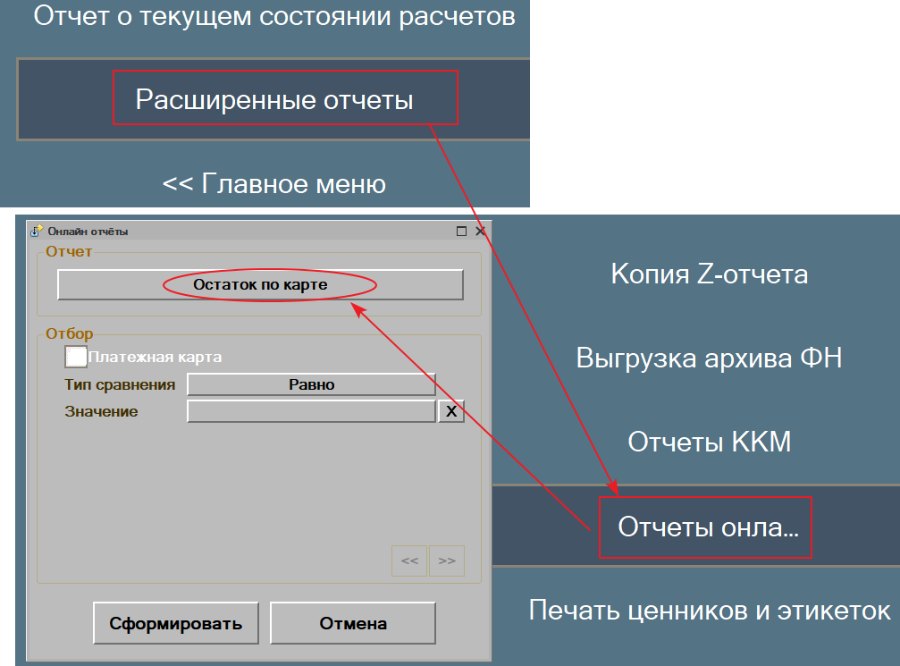
Task: Clear the Значение field with X button
Action: click(451, 411)
